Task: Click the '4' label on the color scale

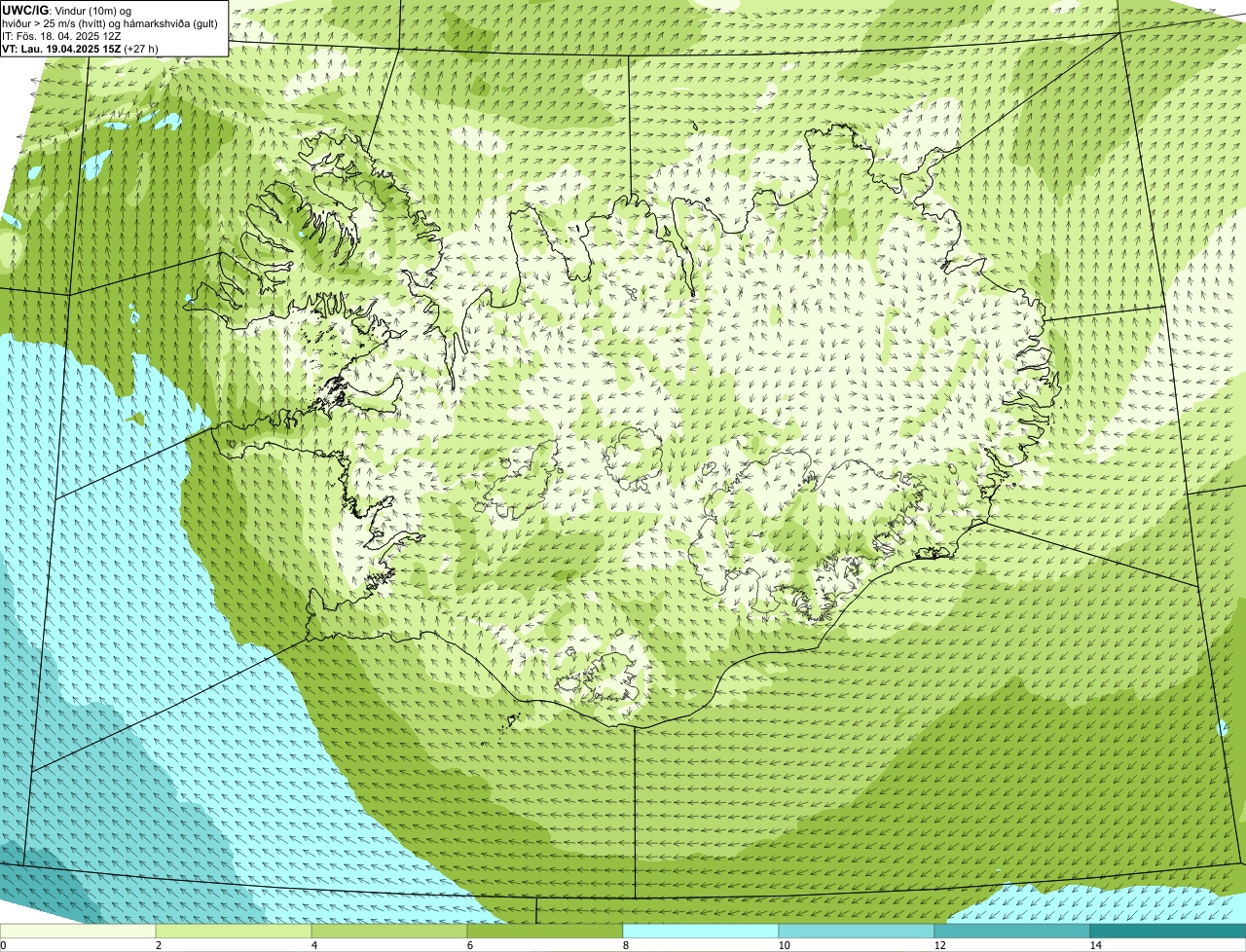Action: tap(314, 945)
